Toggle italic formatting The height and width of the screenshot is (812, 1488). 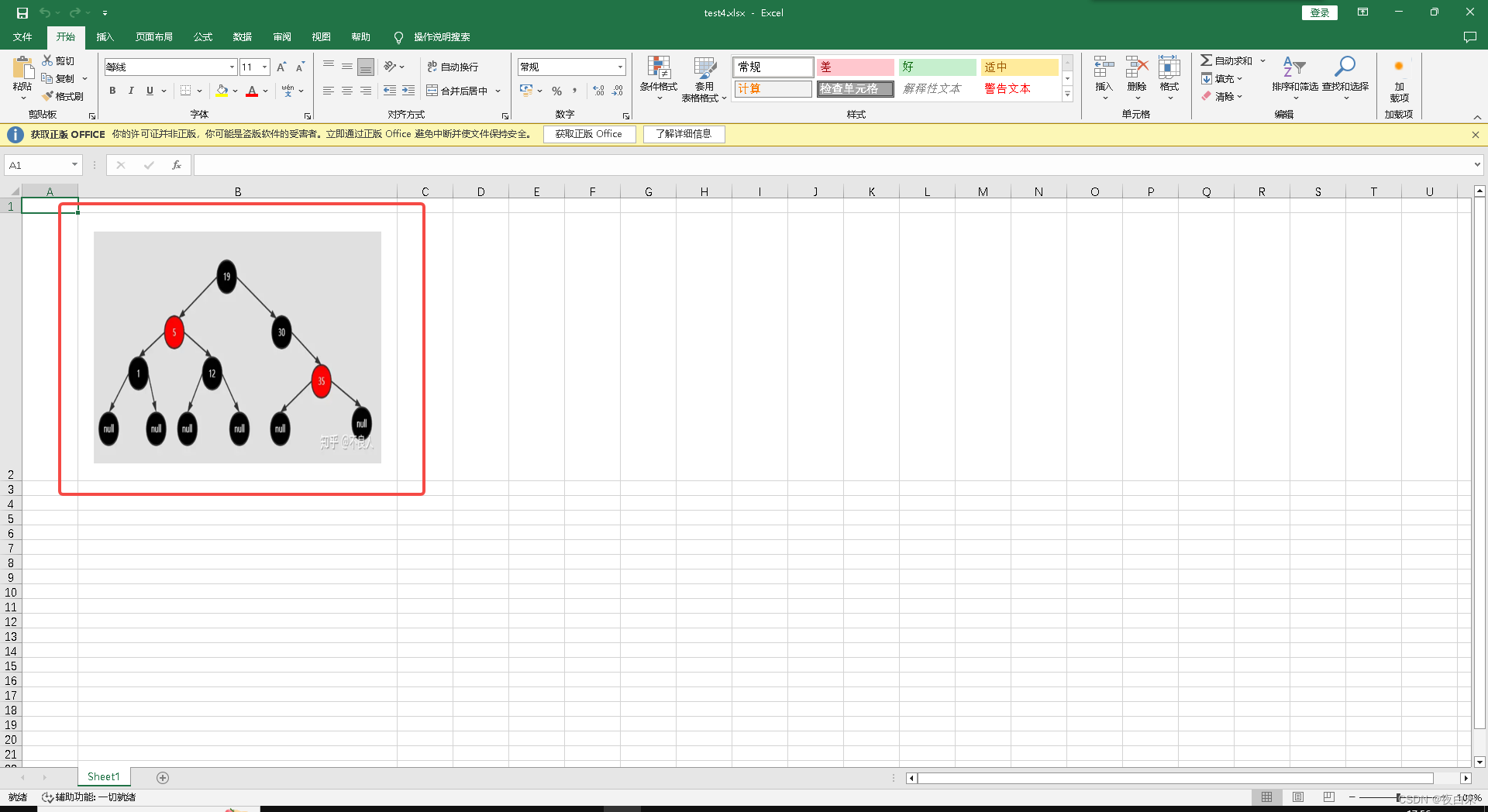click(x=131, y=91)
